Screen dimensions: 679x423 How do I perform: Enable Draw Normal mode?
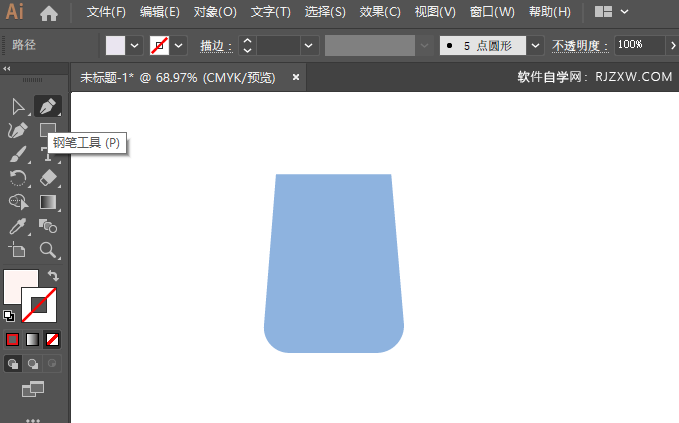pyautogui.click(x=13, y=364)
